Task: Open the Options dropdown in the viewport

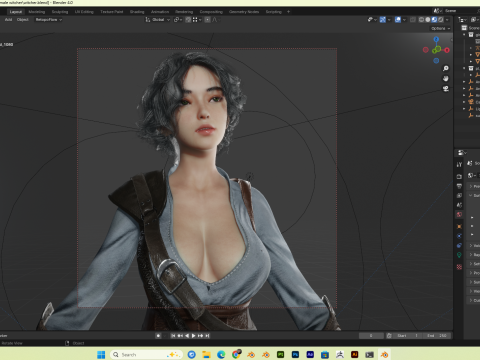Action: [x=440, y=28]
